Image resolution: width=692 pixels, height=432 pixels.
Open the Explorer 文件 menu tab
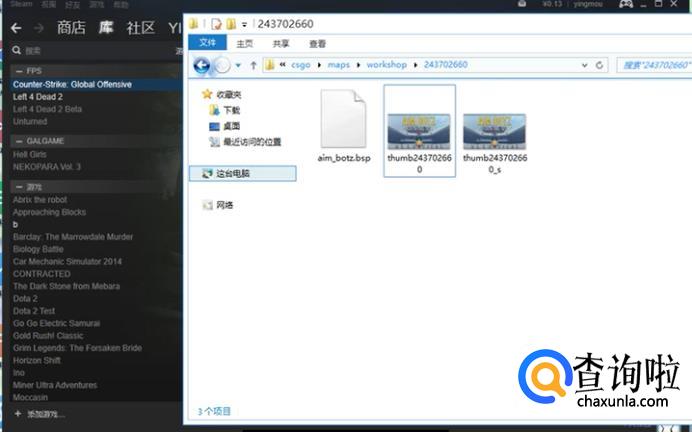click(x=207, y=43)
